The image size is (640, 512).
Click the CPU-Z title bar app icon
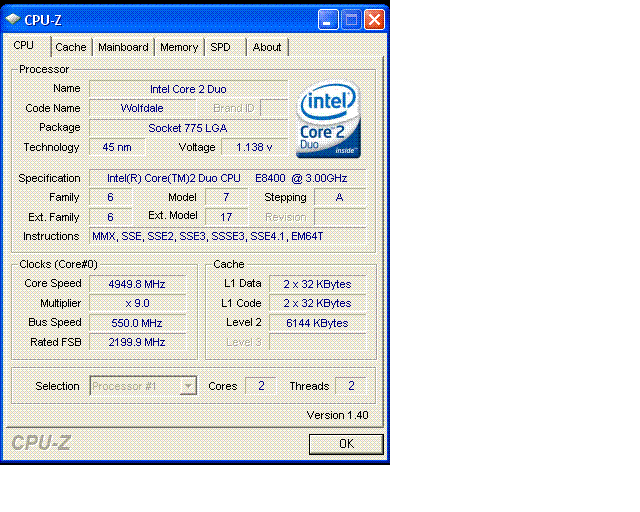[x=13, y=19]
